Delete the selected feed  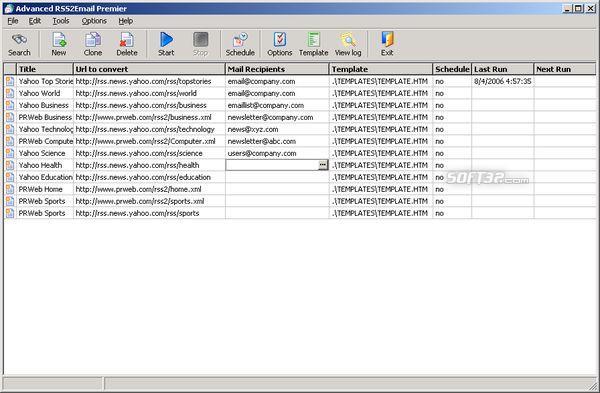click(127, 44)
